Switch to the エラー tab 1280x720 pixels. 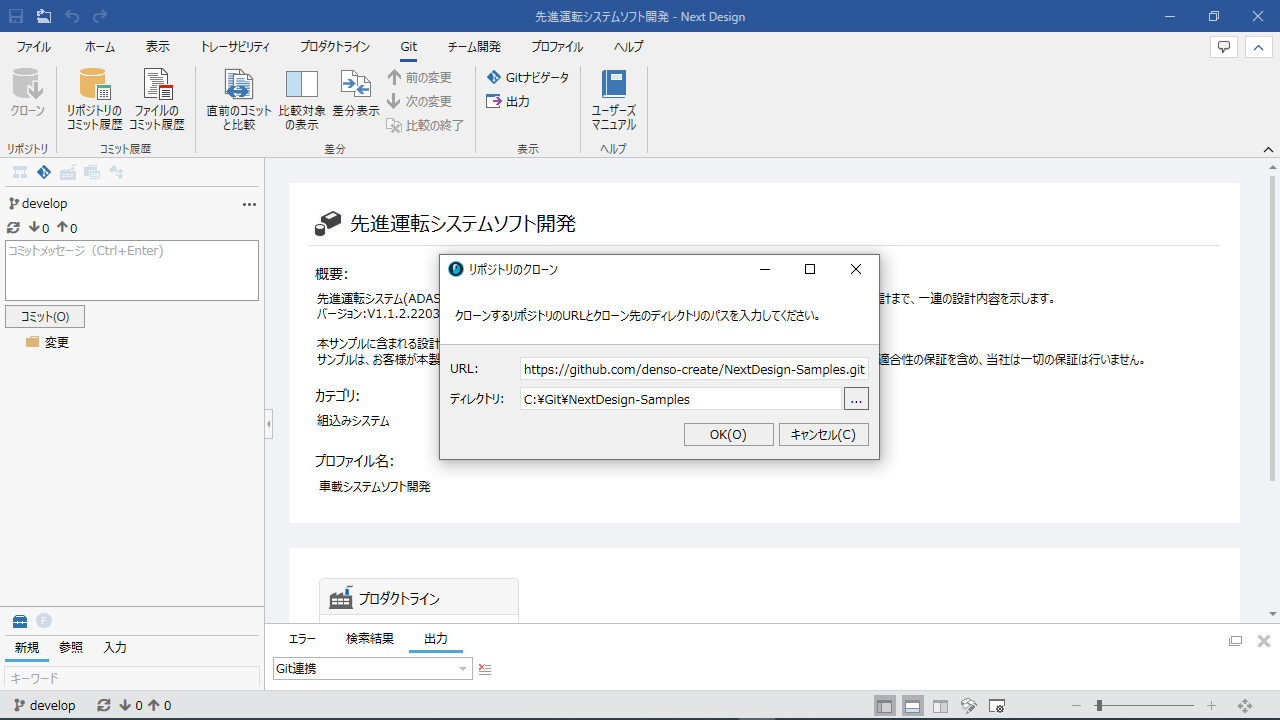pos(302,639)
